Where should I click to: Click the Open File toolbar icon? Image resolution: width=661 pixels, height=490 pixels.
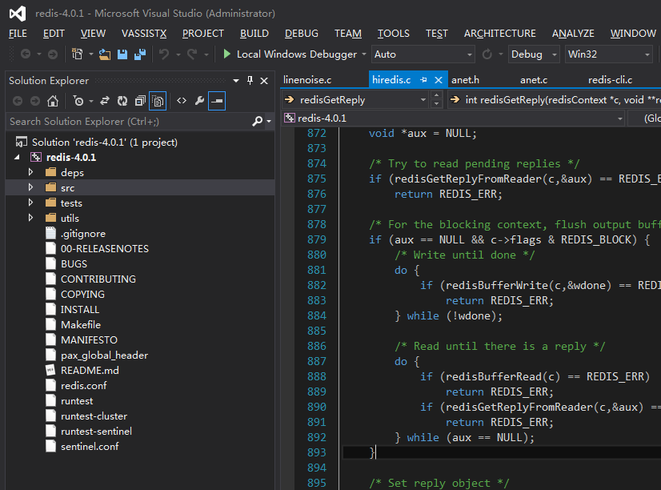(105, 54)
